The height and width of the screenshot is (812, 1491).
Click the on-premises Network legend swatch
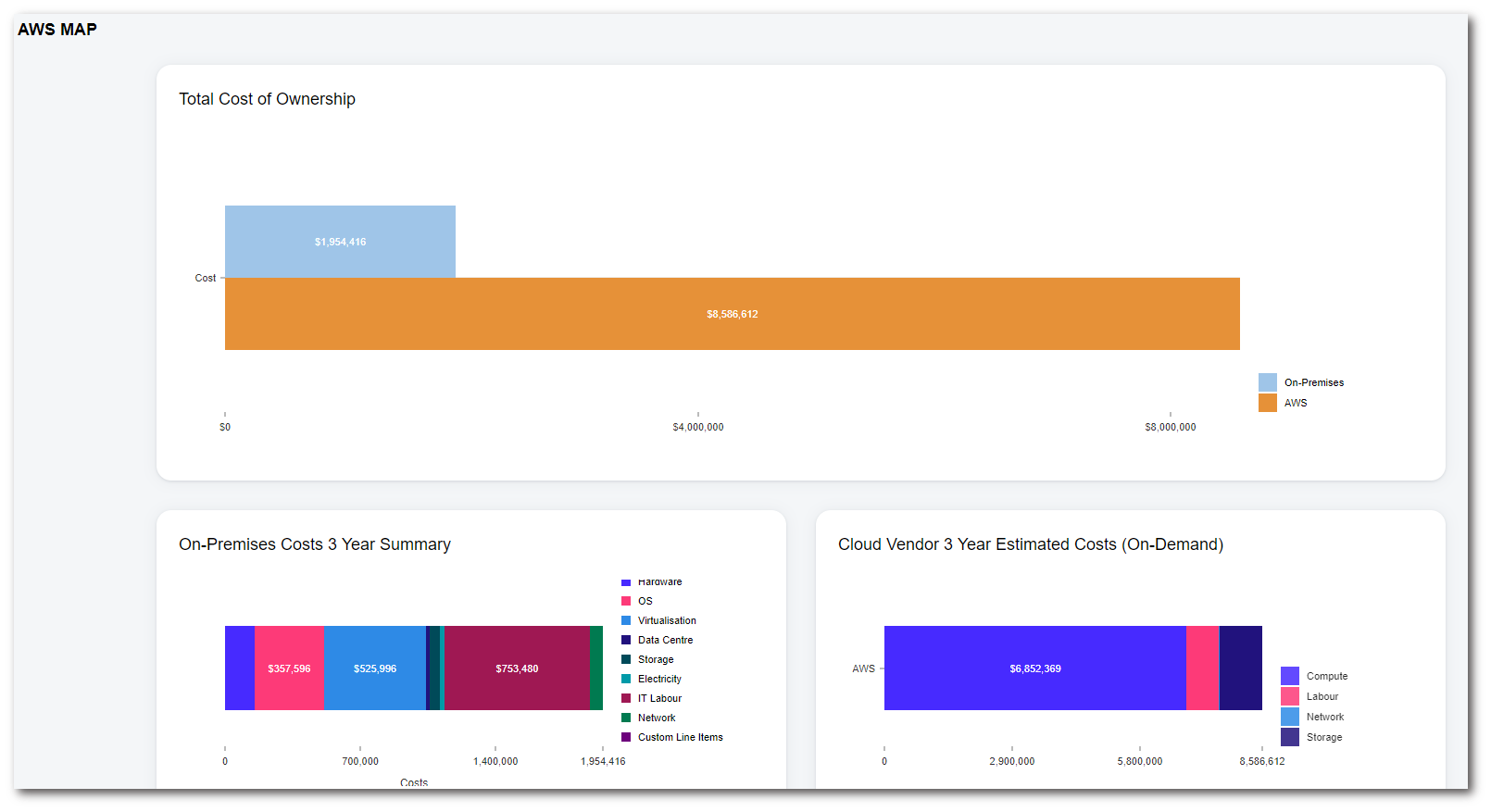pos(626,718)
